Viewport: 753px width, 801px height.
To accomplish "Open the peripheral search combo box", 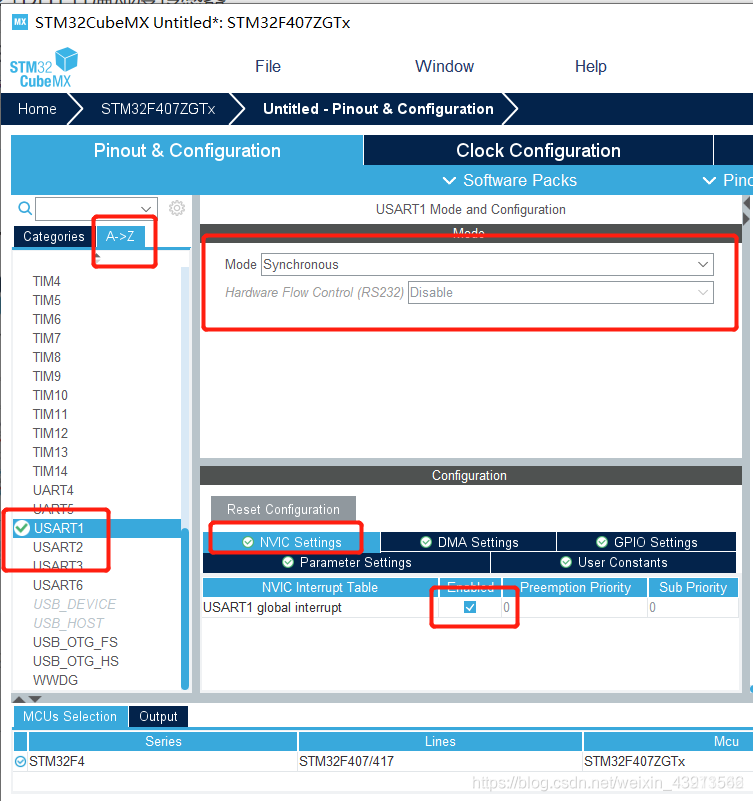I will click(96, 208).
